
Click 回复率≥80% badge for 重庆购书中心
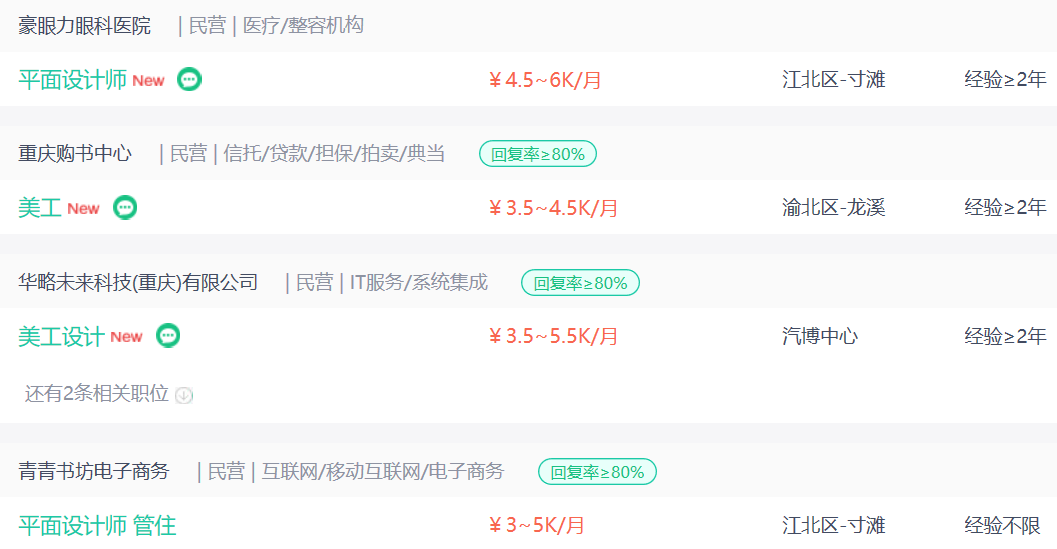(538, 154)
